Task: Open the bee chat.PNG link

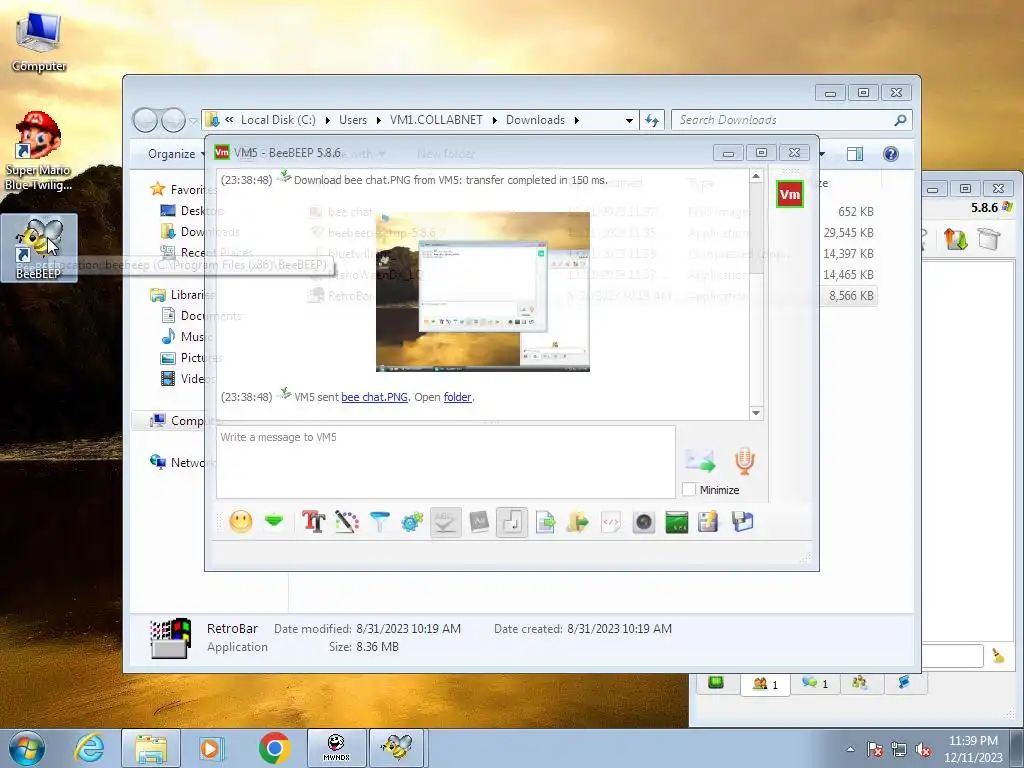Action: (374, 397)
